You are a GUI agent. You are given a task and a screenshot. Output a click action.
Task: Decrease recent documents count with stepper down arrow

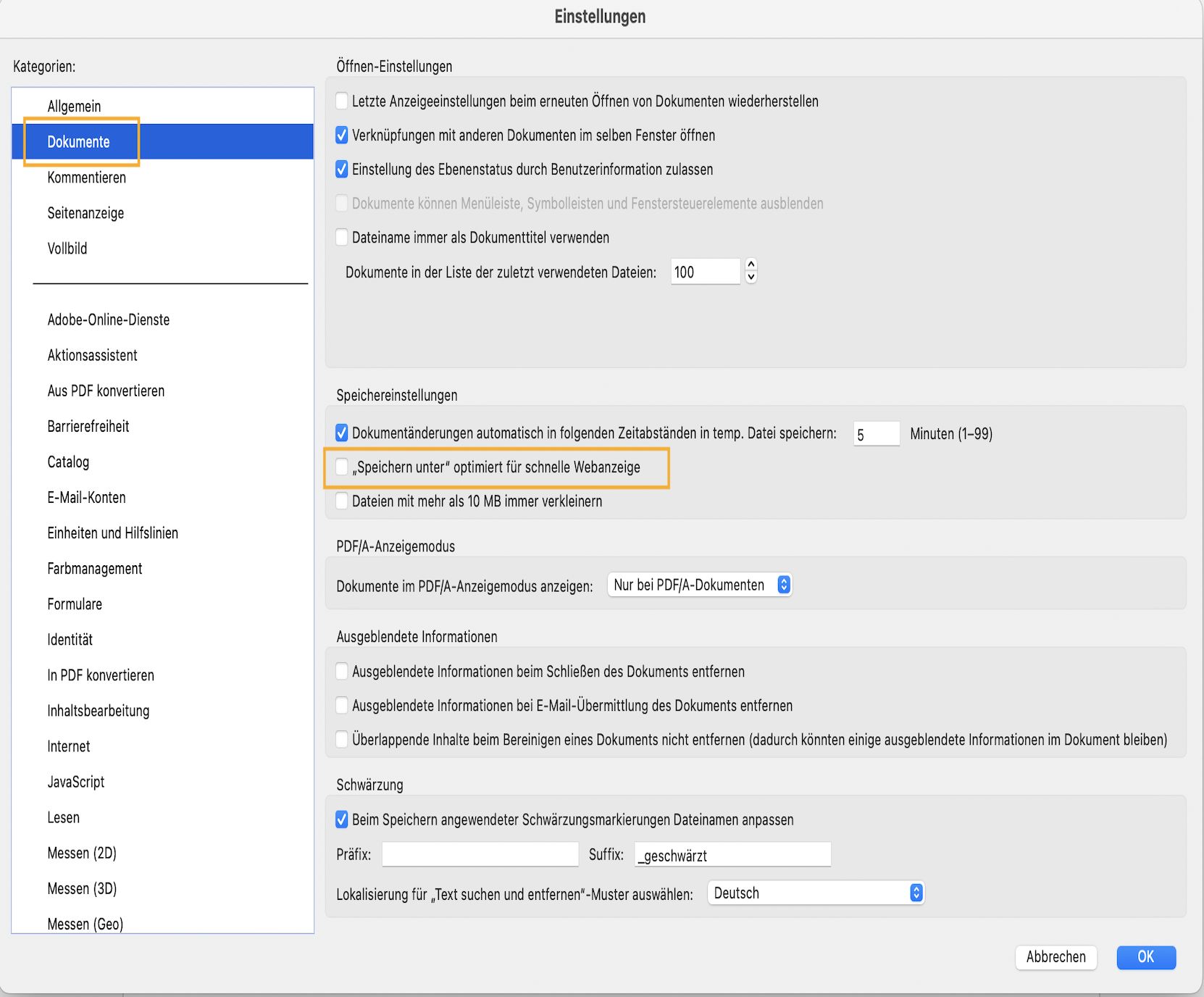click(x=751, y=277)
